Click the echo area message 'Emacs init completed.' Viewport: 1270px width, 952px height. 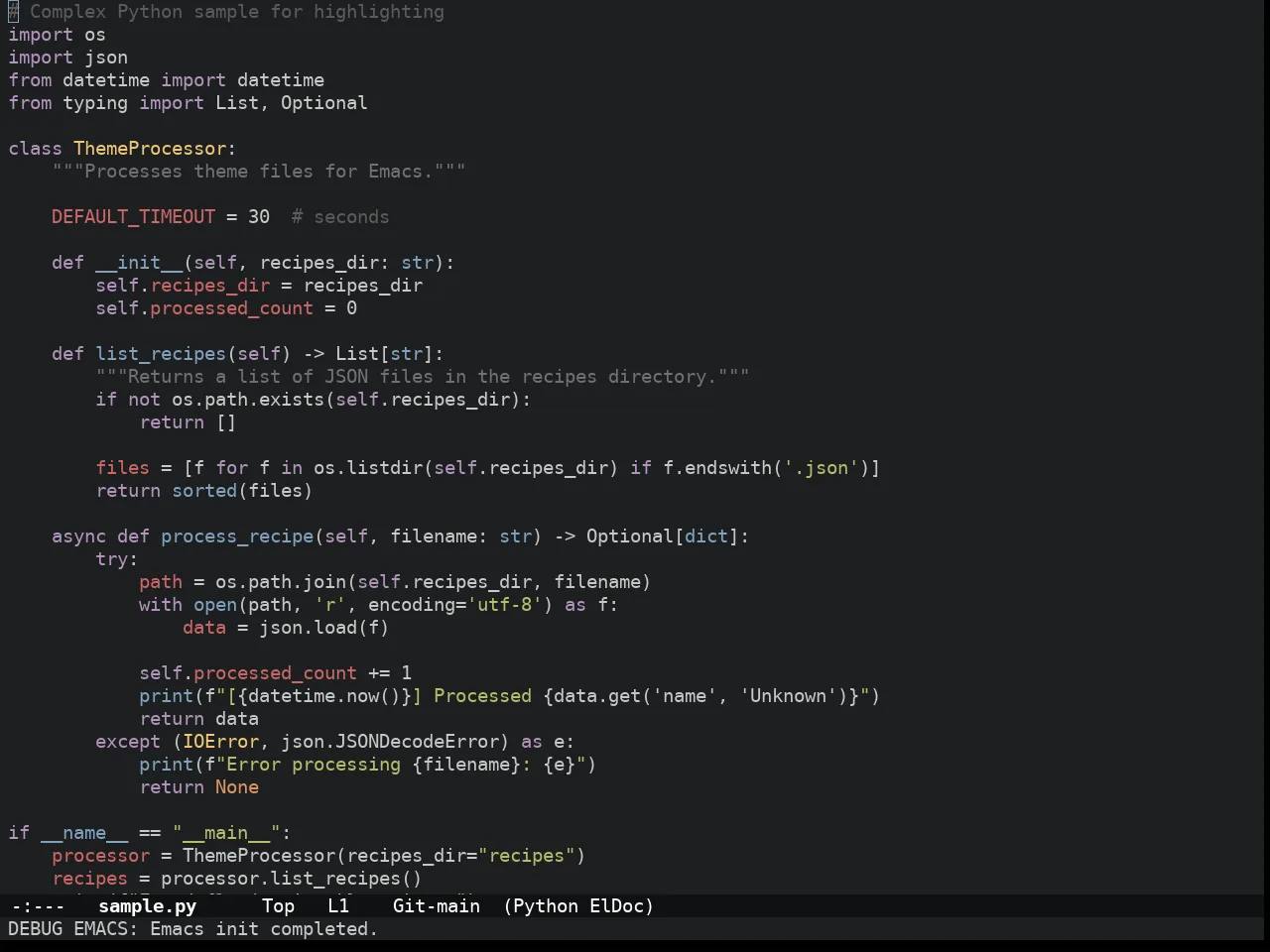(264, 929)
